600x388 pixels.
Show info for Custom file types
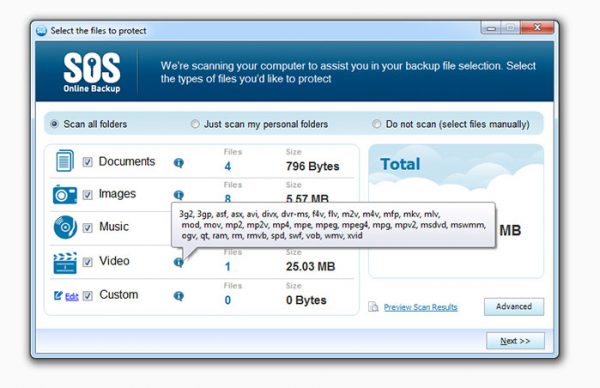tap(179, 296)
